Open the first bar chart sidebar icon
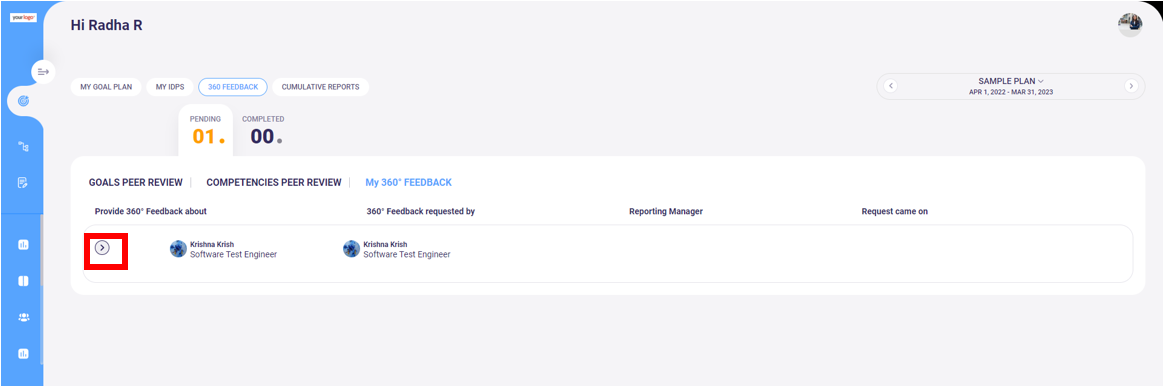Image resolution: width=1164 pixels, height=386 pixels. 23,244
